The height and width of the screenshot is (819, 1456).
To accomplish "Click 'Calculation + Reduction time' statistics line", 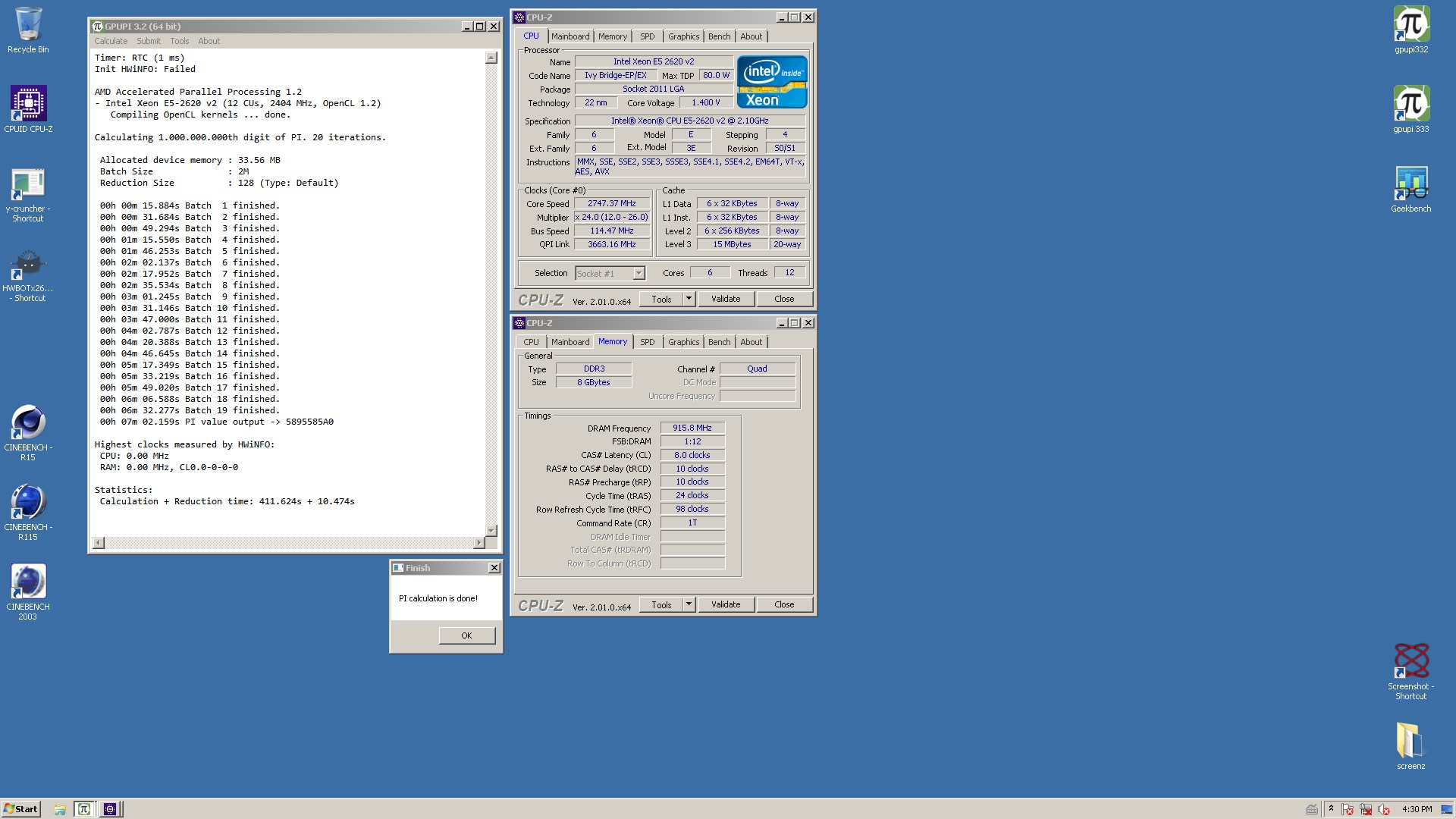I will click(x=227, y=501).
